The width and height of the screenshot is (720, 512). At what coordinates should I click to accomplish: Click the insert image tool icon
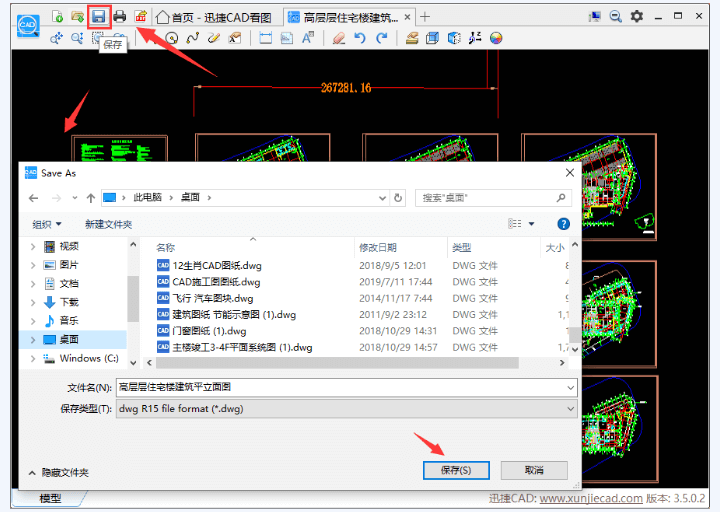(287, 38)
